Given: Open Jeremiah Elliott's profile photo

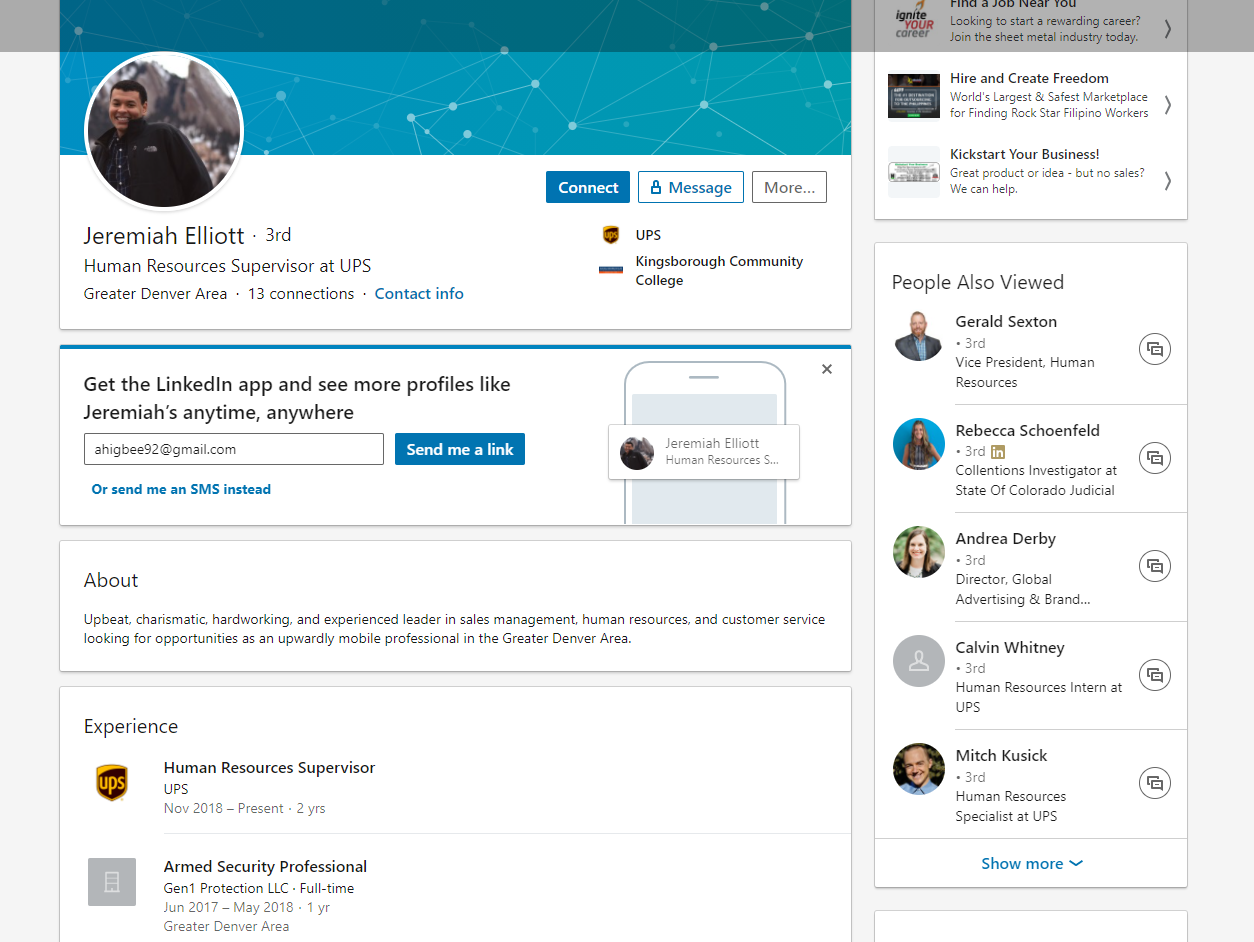Looking at the screenshot, I should 164,130.
